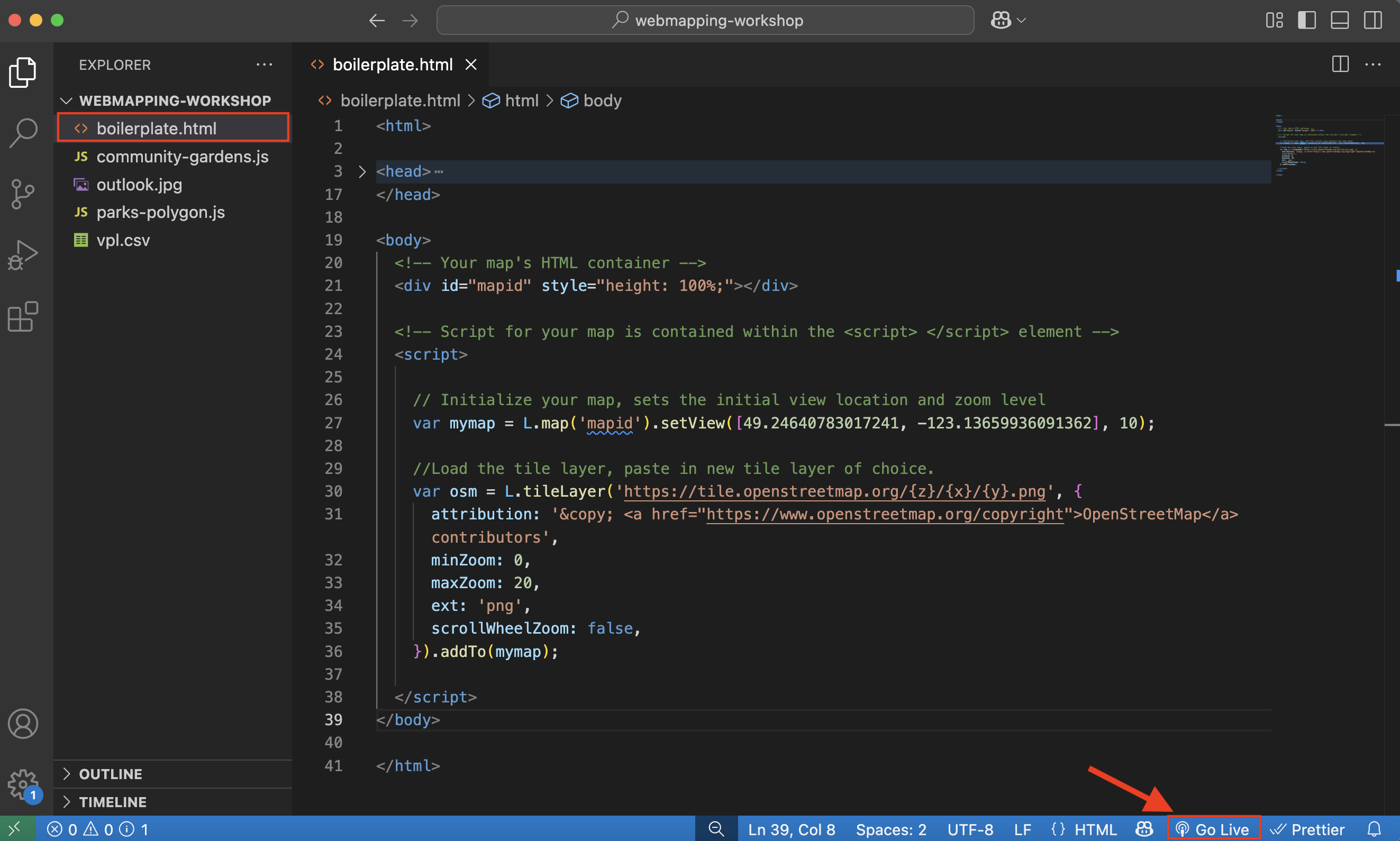Screen dimensions: 1400x841
Task: Start the server with Go Live
Action: pyautogui.click(x=1214, y=829)
